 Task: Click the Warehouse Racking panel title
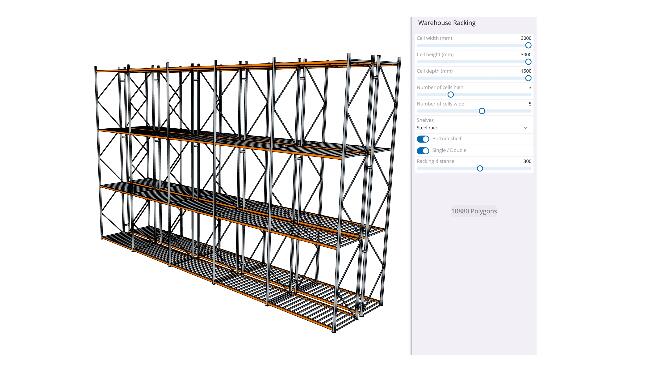point(446,23)
